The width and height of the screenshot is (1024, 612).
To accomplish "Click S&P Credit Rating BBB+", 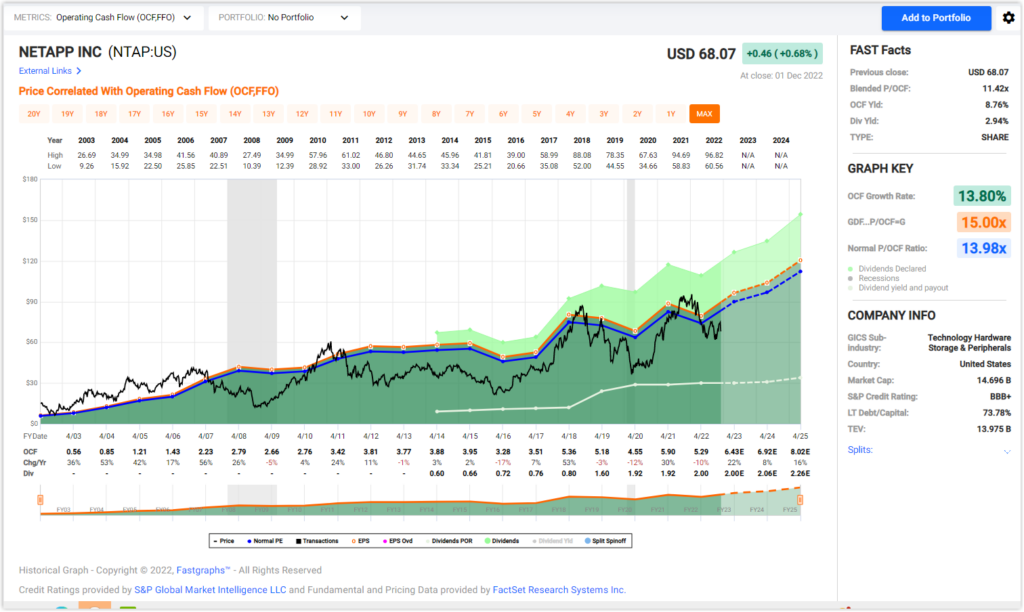I will point(999,396).
